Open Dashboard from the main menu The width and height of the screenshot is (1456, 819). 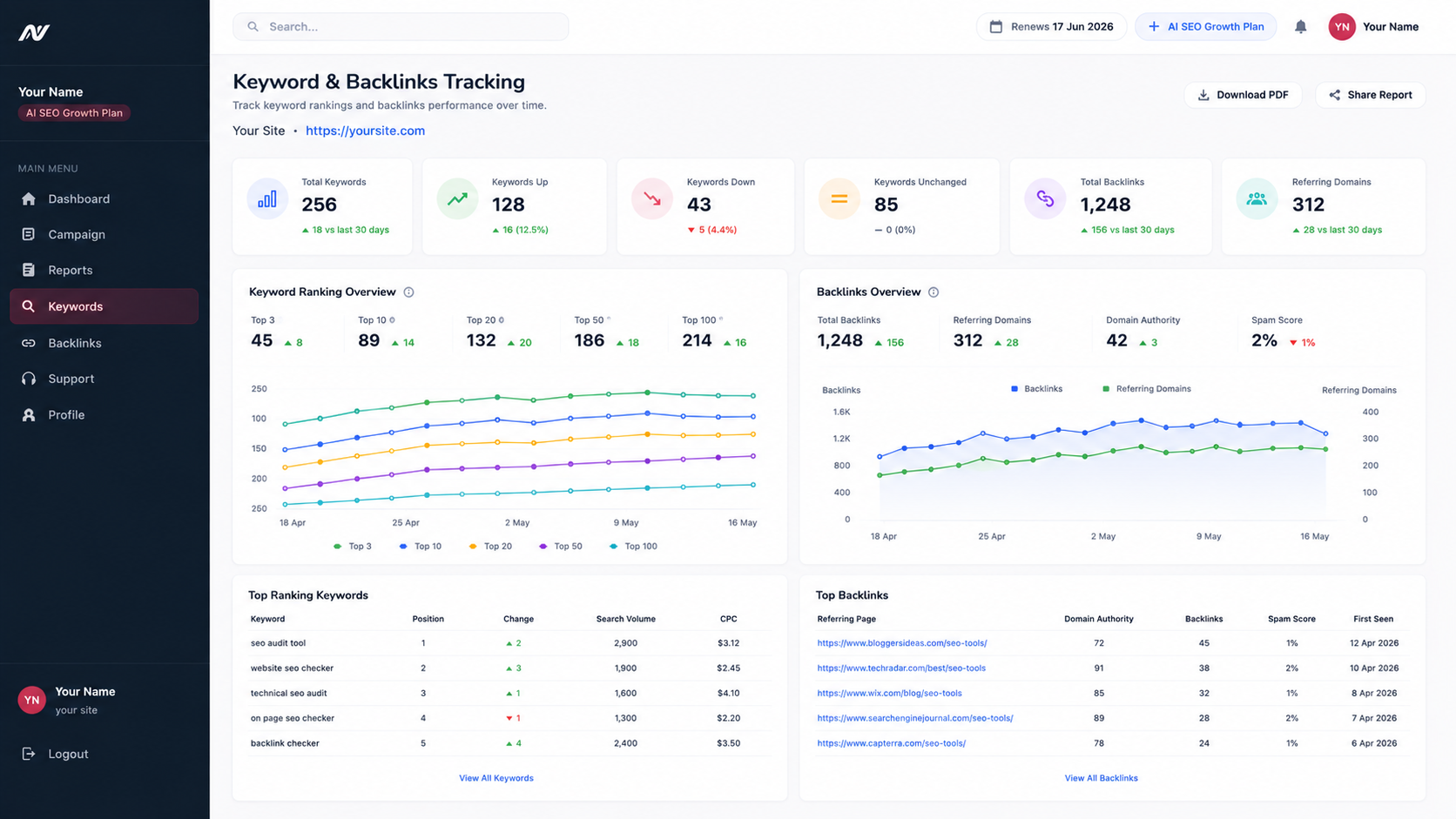[104, 199]
